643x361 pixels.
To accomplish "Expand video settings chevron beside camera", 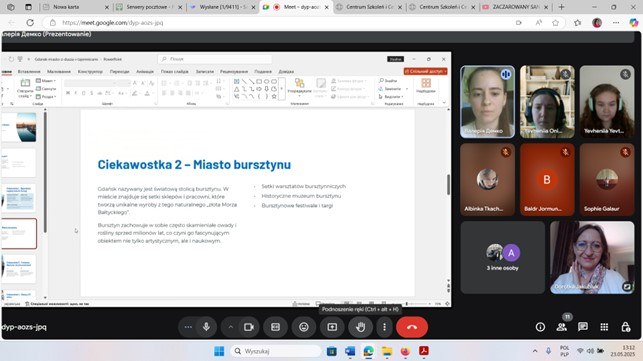I will pos(230,327).
